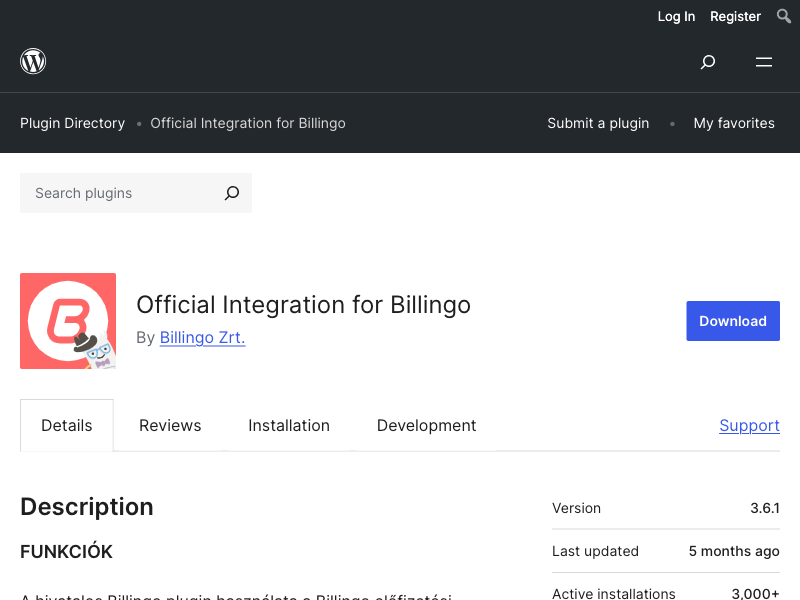This screenshot has height=600, width=800.
Task: Click the FUNKCIÓK subheading
Action: click(x=66, y=552)
